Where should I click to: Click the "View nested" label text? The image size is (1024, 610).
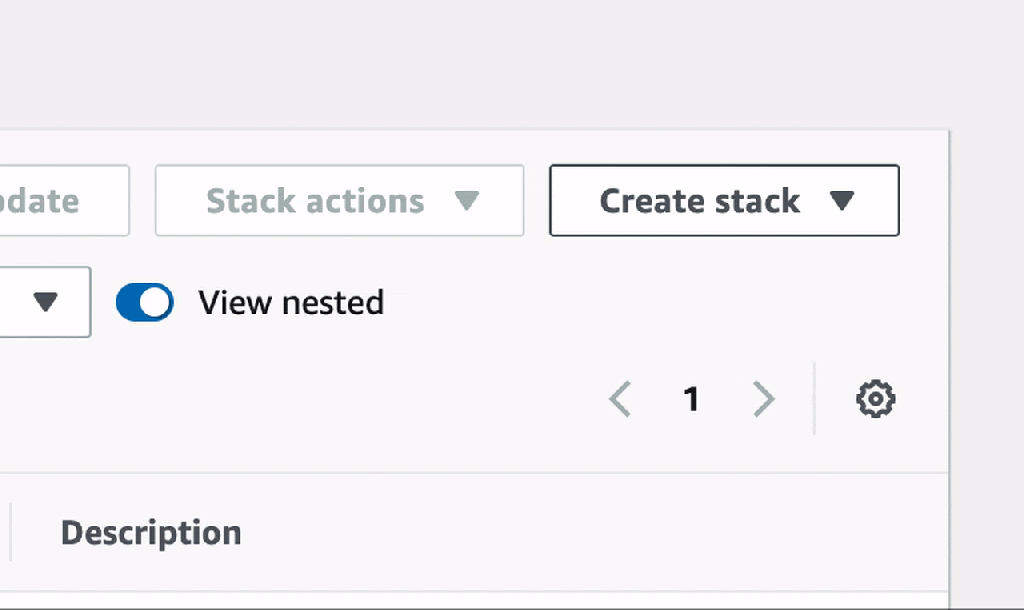click(x=291, y=302)
